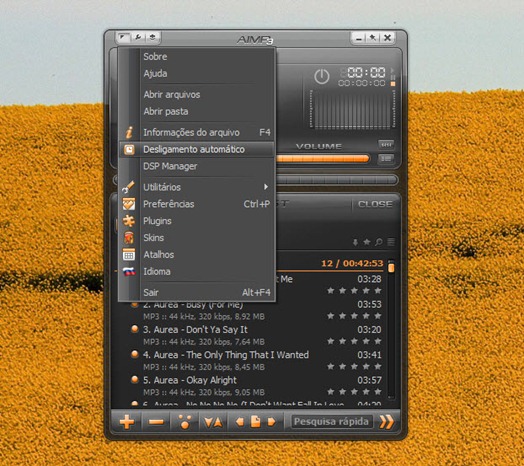
Task: Click the power button icon
Action: pos(321,77)
